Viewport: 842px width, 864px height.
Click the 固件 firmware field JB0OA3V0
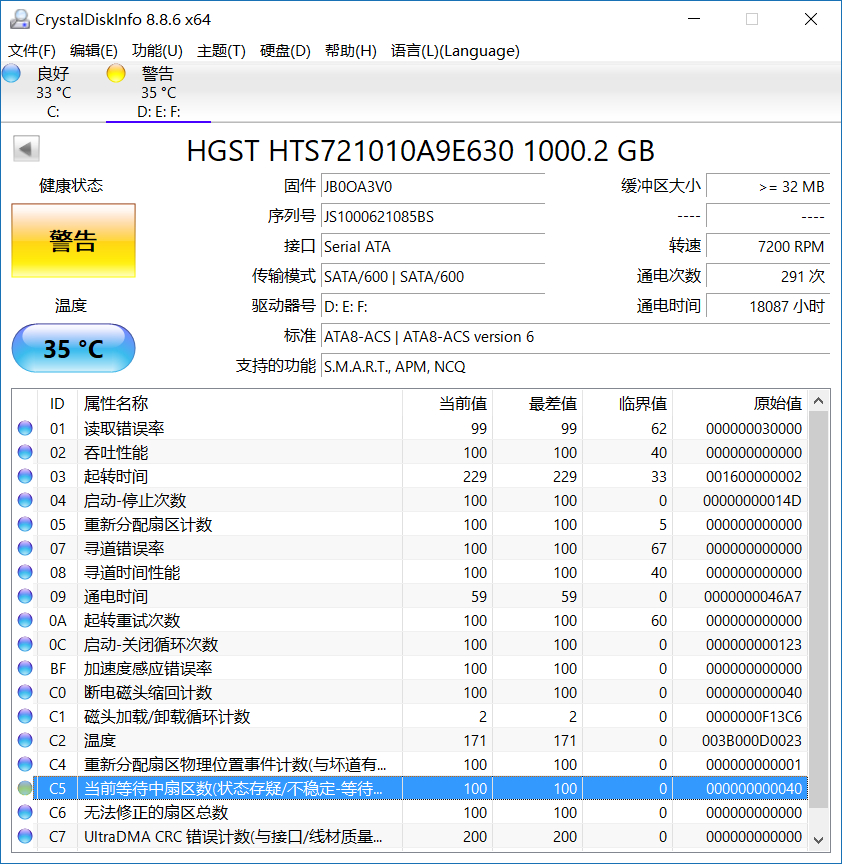[433, 187]
